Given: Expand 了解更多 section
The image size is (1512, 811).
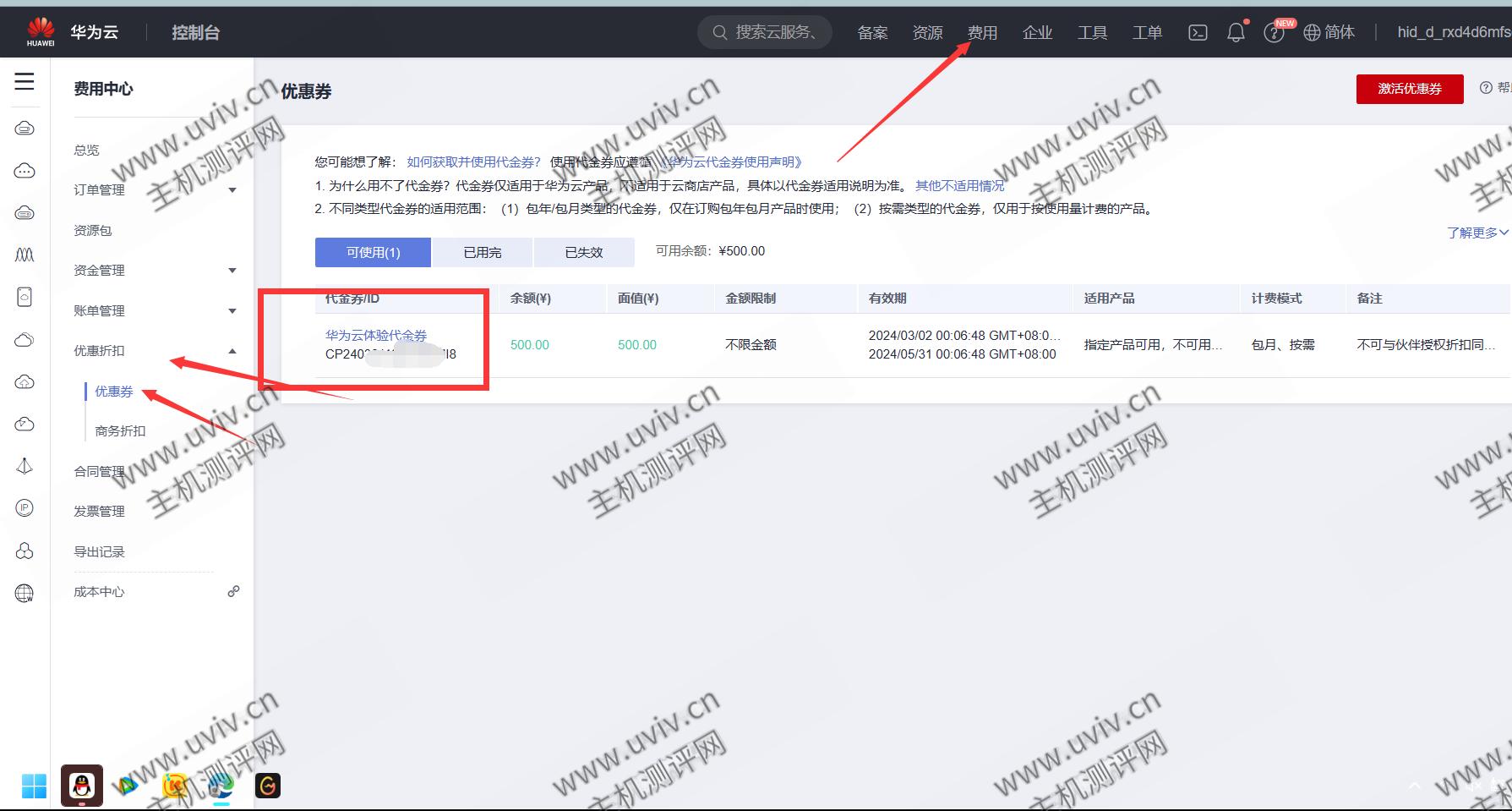Looking at the screenshot, I should click(x=1477, y=233).
